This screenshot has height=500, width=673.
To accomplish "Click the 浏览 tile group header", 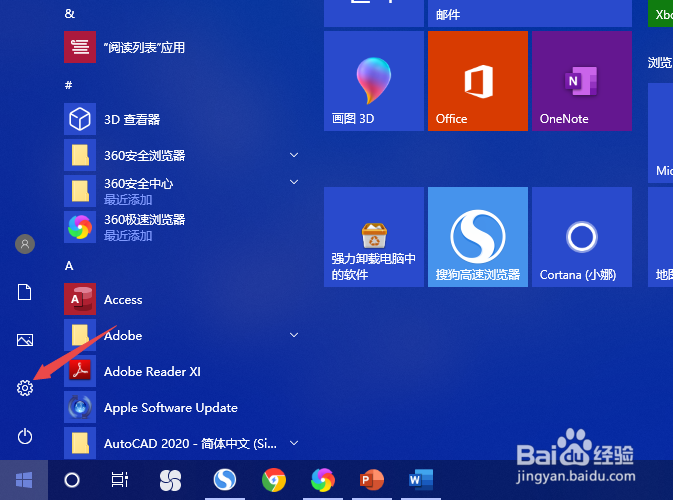I will point(660,63).
